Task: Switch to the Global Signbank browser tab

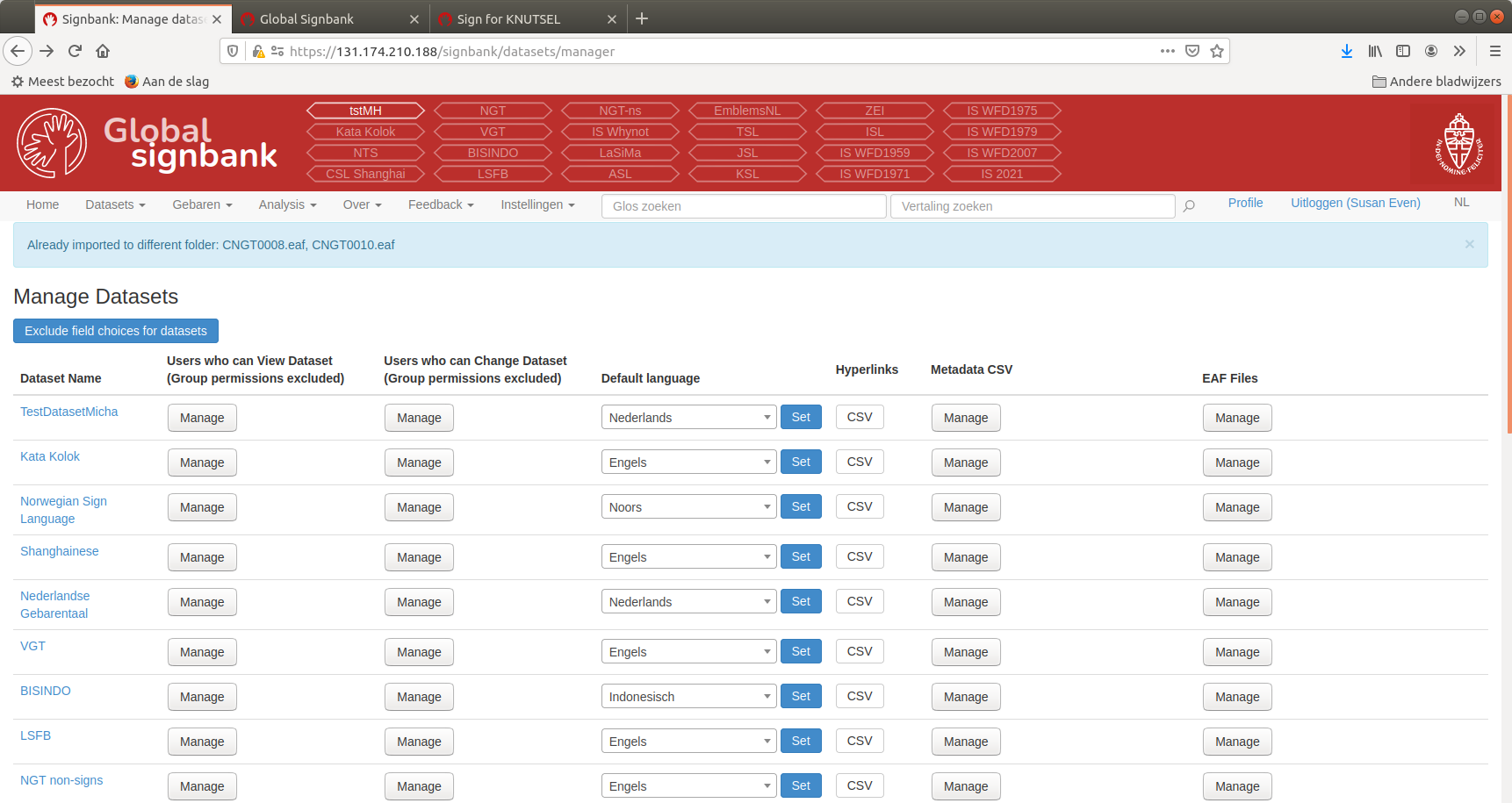Action: [x=309, y=18]
